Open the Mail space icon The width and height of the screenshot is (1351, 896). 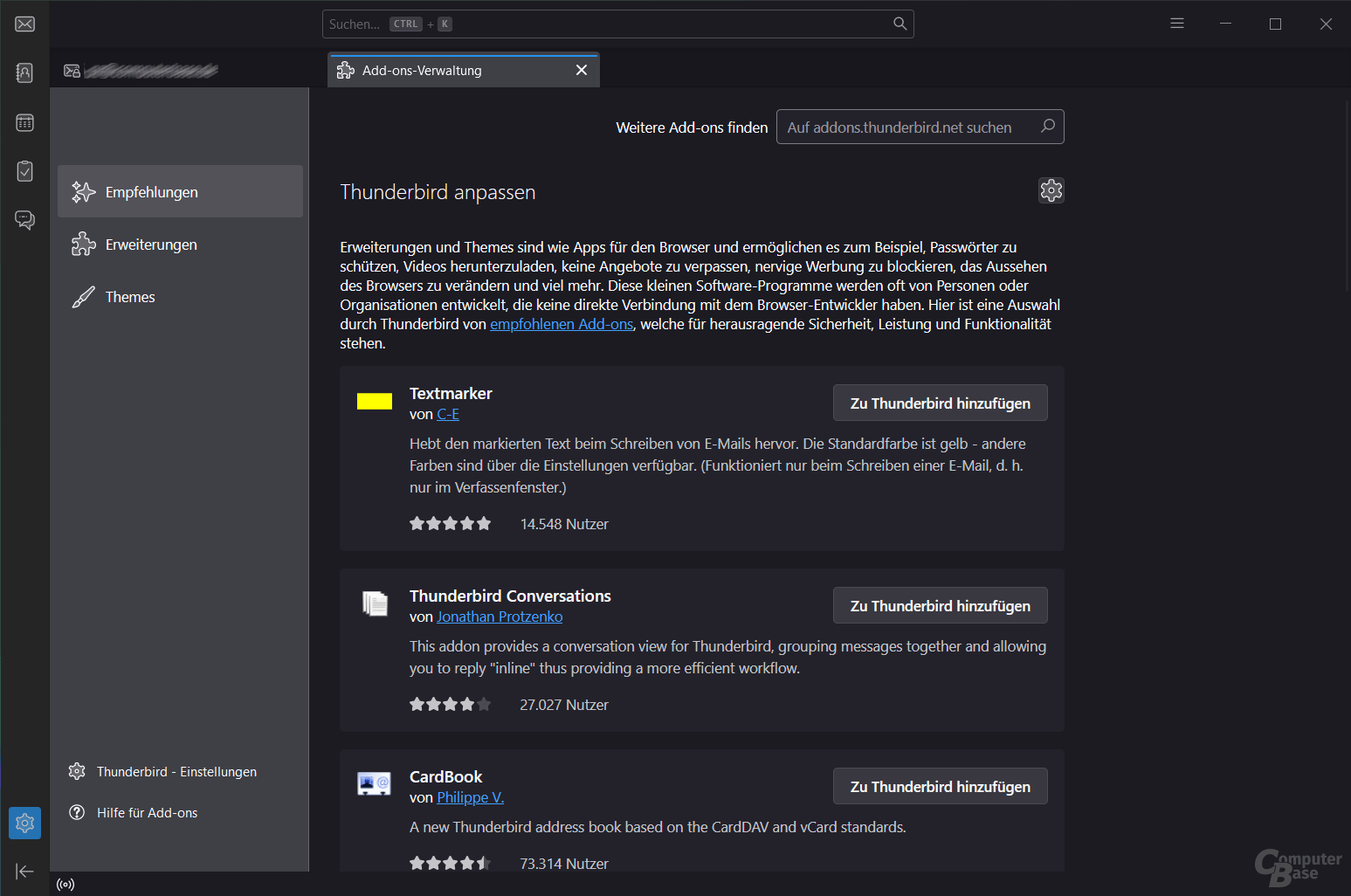(x=24, y=24)
